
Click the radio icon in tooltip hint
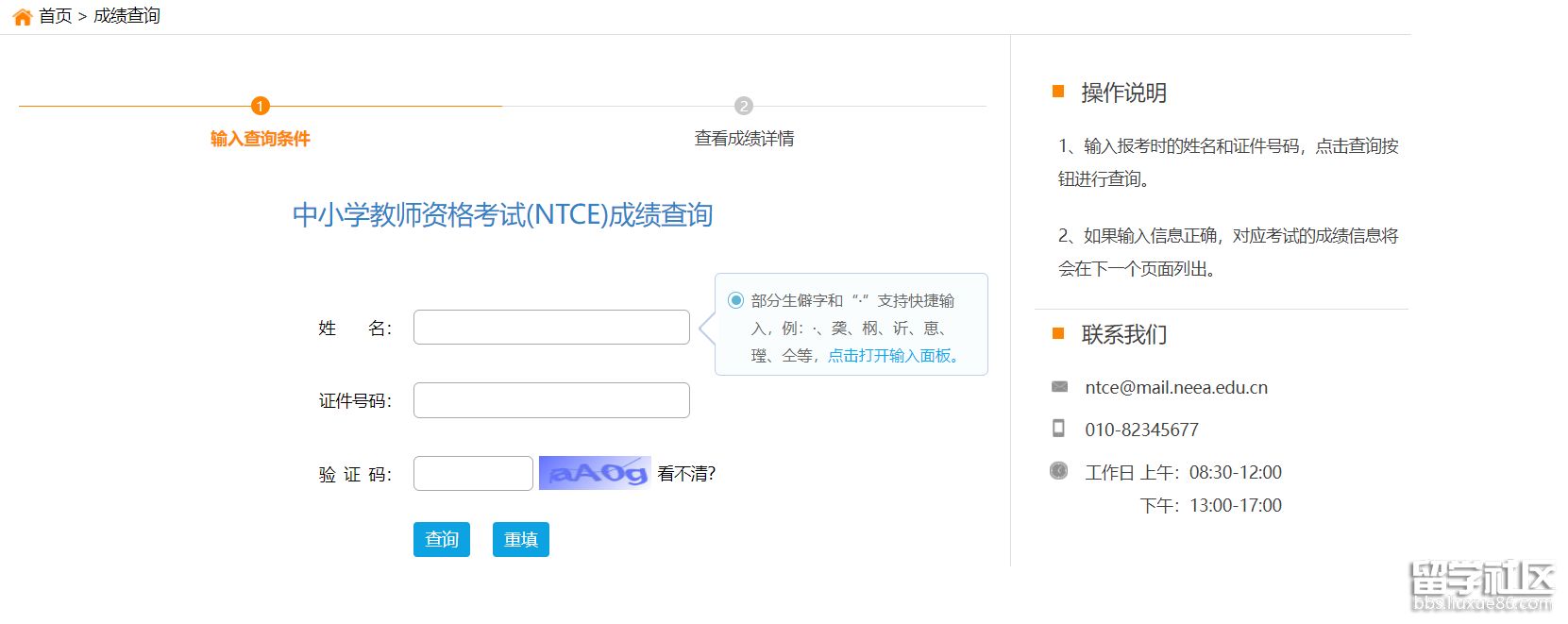pos(735,300)
